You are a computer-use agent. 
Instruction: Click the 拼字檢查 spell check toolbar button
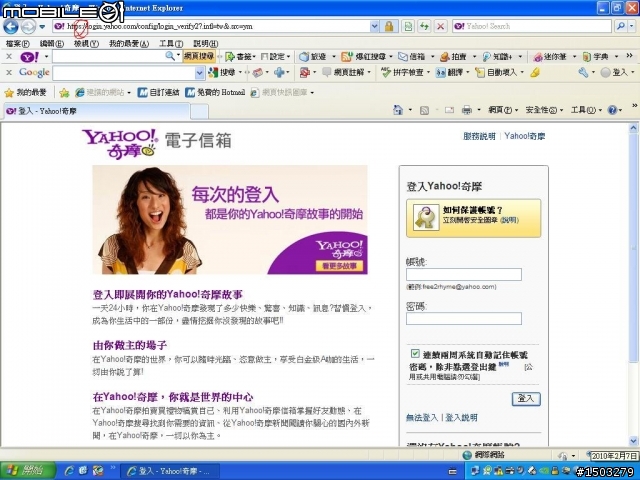pos(405,73)
